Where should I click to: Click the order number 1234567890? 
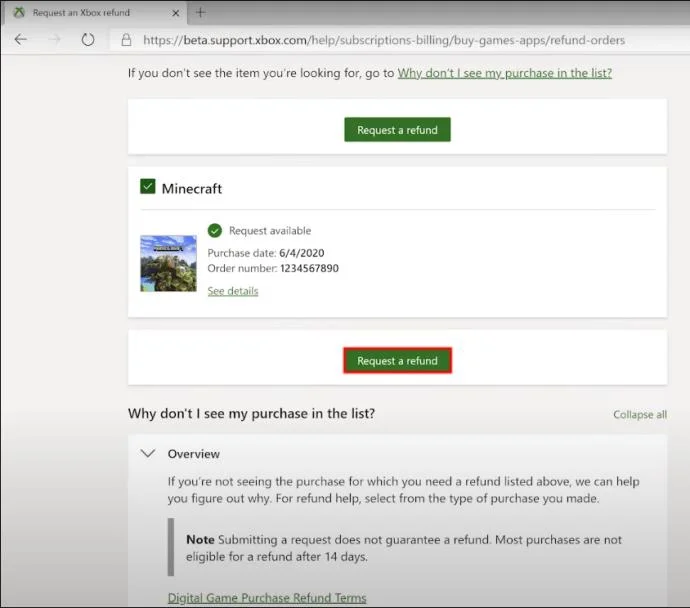[x=309, y=268]
